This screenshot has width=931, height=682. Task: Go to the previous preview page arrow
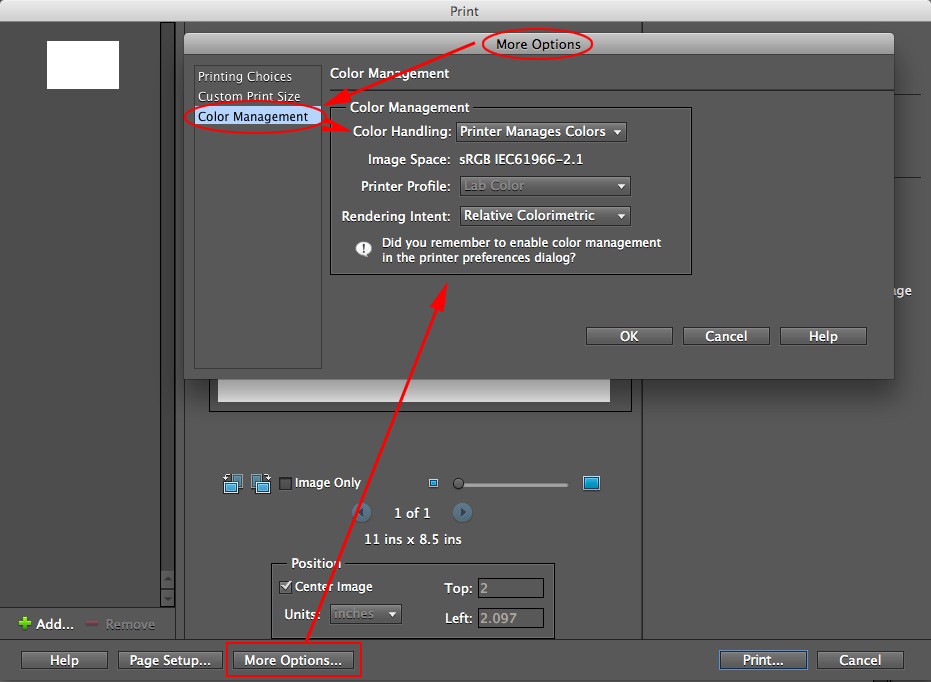tap(363, 512)
